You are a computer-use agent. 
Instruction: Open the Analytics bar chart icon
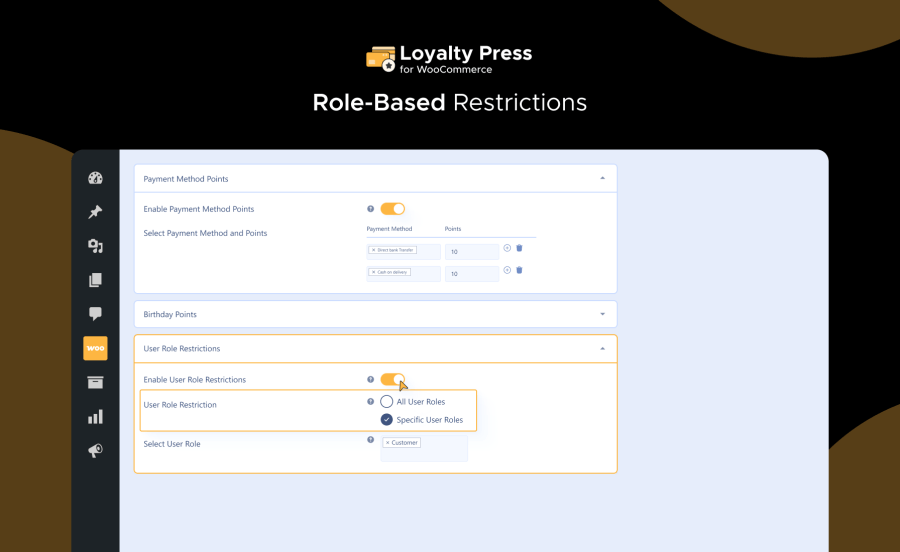pyautogui.click(x=95, y=417)
